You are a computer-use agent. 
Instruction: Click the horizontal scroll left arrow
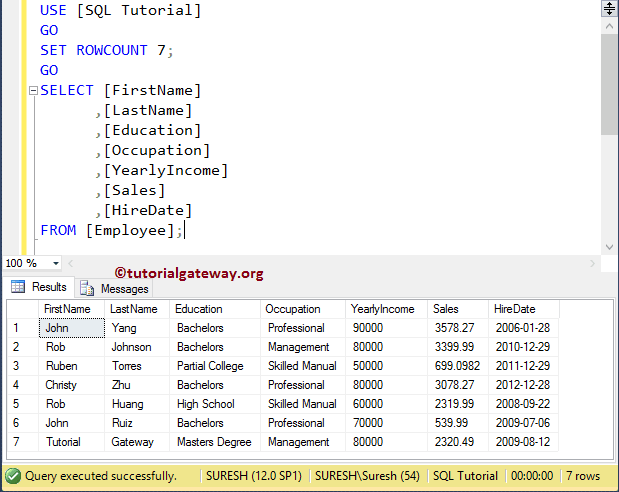71,263
